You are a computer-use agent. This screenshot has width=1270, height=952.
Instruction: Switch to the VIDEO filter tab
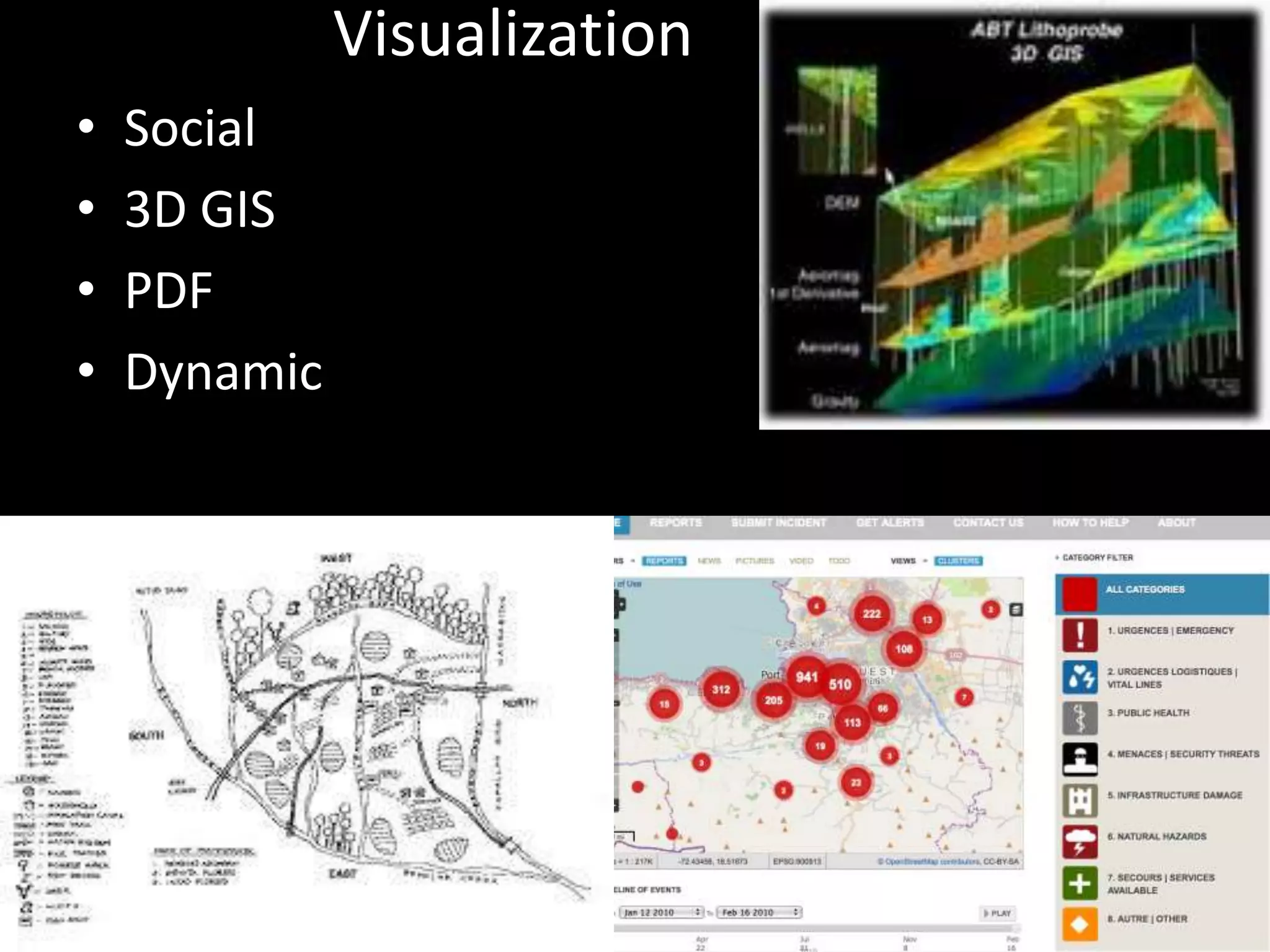coord(801,561)
